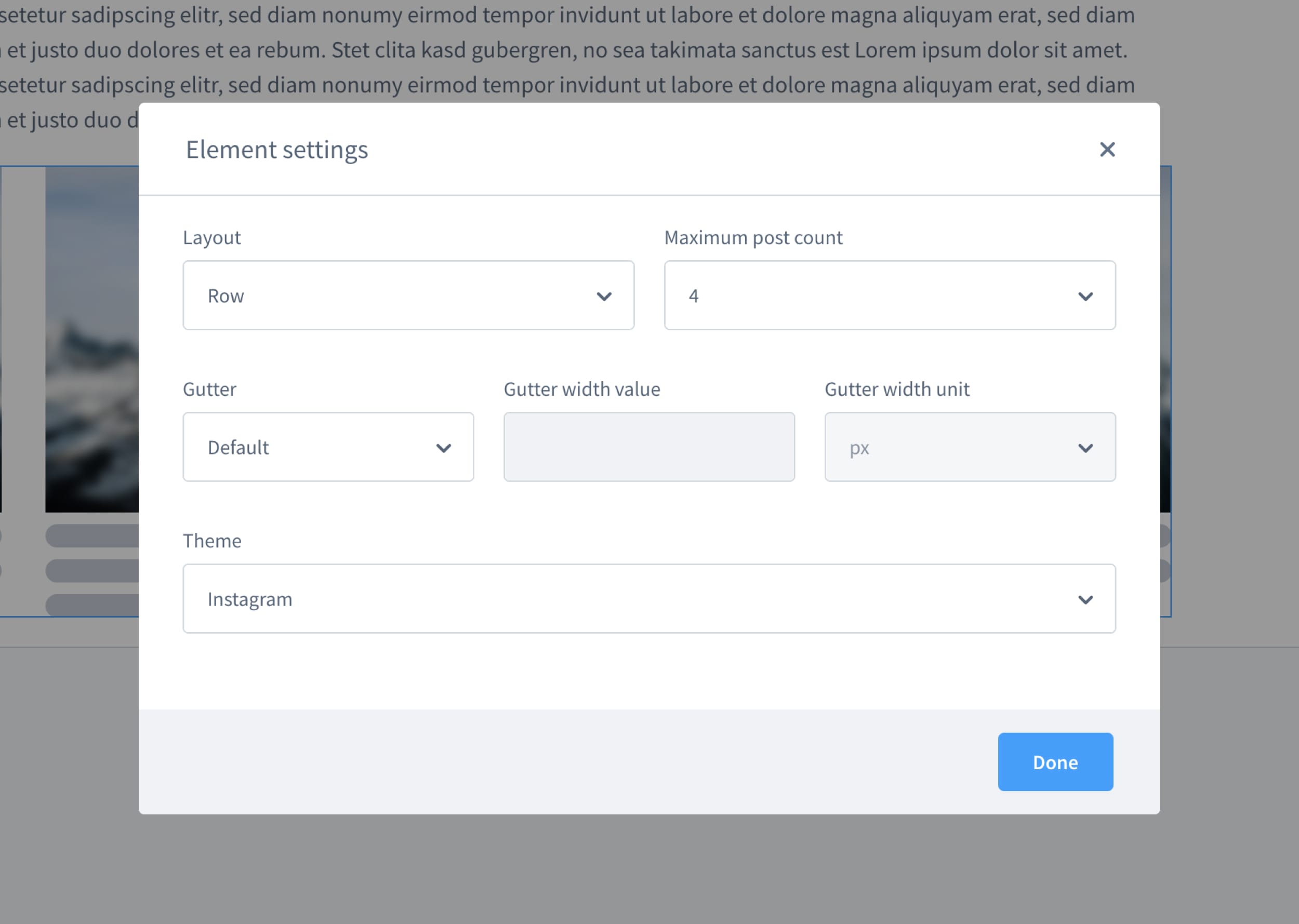Click the blurred mountain image behind dialog
The width and height of the screenshot is (1299, 924).
point(91,340)
